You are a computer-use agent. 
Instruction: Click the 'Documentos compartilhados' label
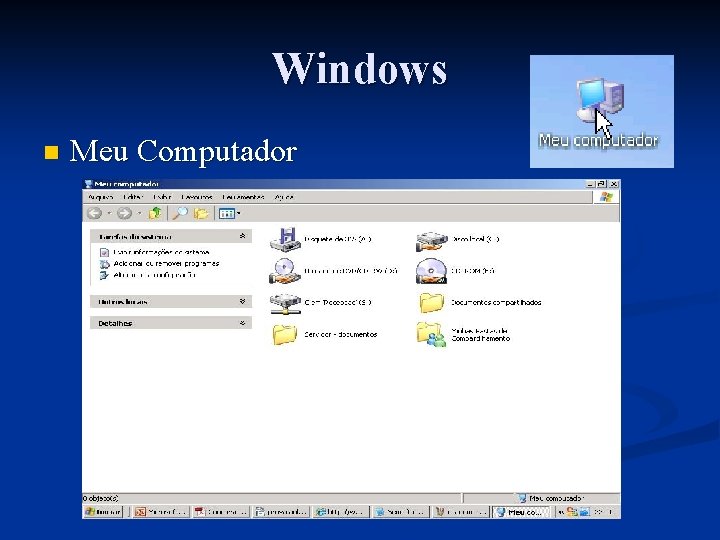496,303
